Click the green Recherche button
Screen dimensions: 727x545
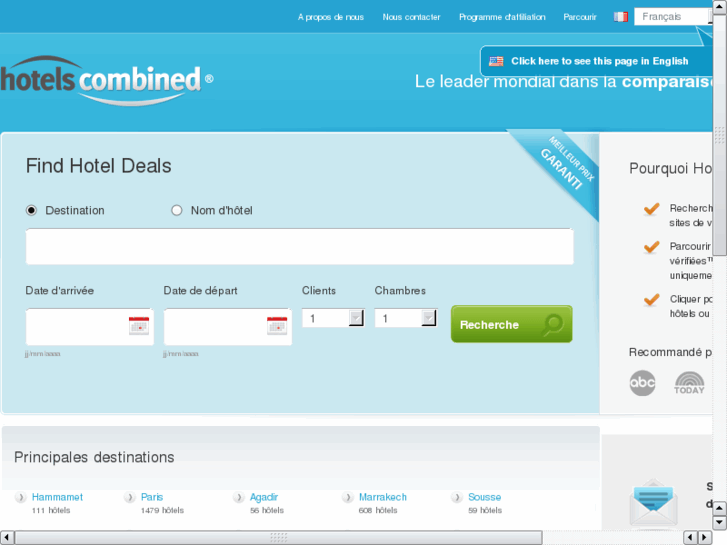(x=511, y=324)
